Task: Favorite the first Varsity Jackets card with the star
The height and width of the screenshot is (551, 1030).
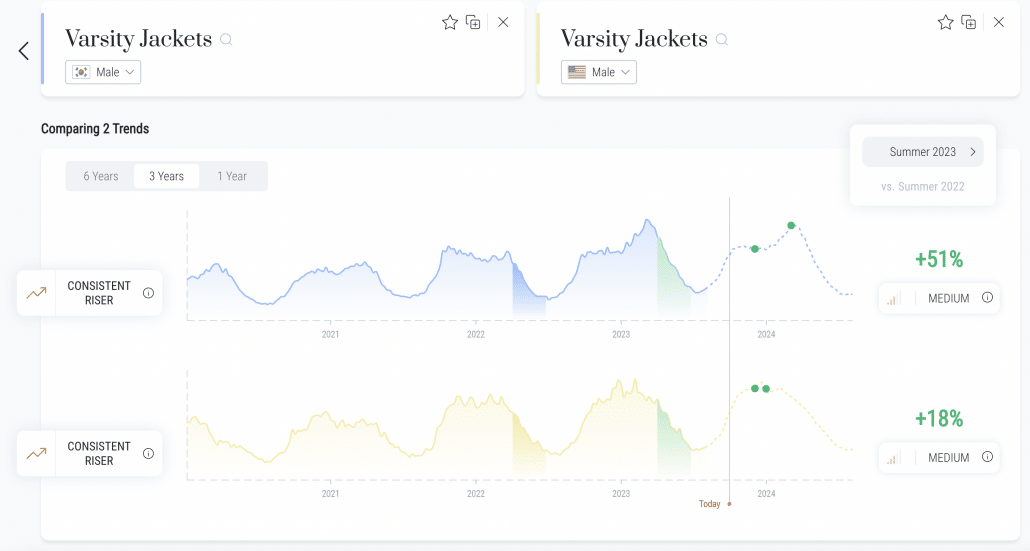Action: 450,22
